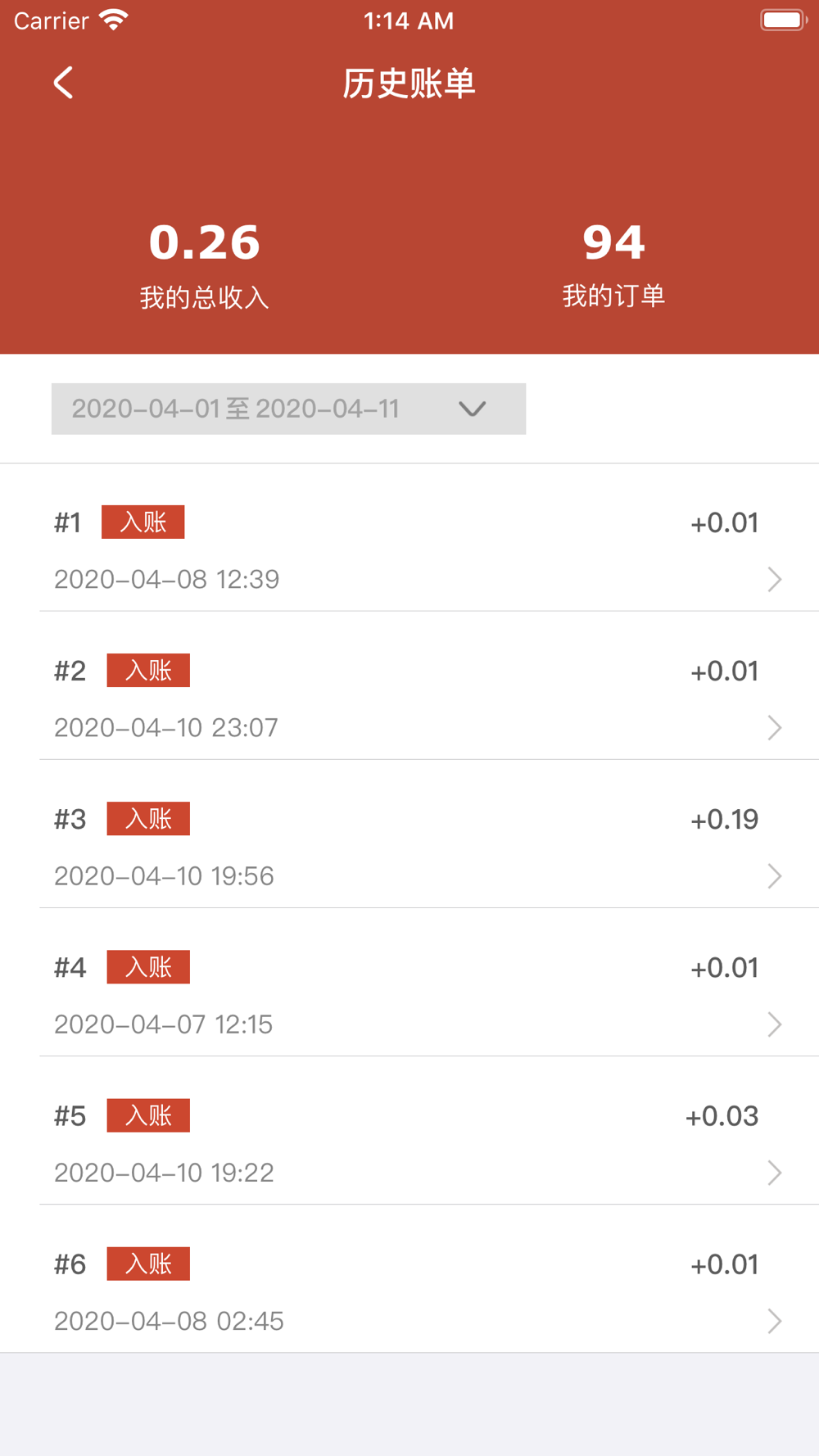819x1456 pixels.
Task: Open details chevron for entry #4
Action: click(774, 1024)
